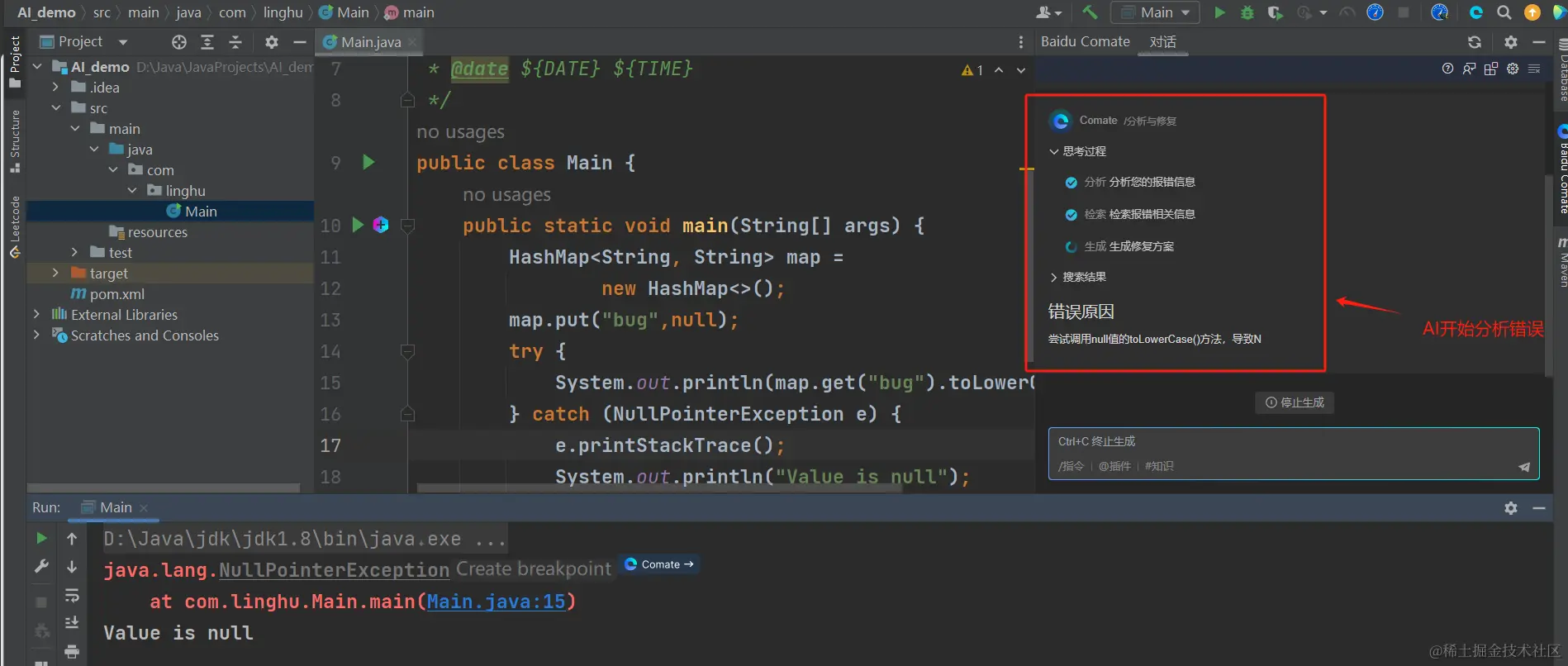Open editor tab options three-dot menu
The width and height of the screenshot is (1568, 666).
(x=1021, y=42)
